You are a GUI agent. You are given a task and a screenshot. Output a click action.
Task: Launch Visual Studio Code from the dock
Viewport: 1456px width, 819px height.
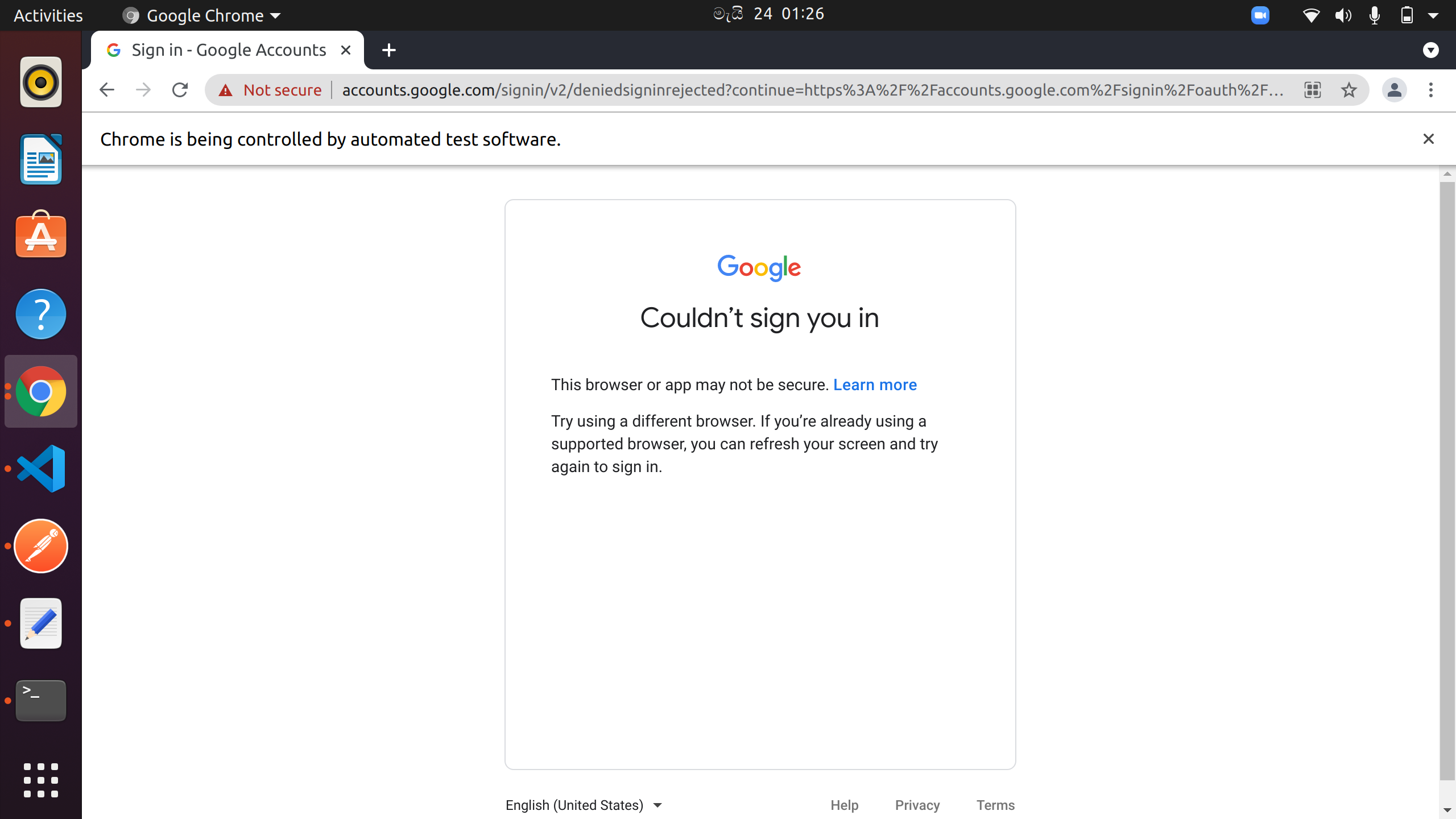click(x=41, y=469)
